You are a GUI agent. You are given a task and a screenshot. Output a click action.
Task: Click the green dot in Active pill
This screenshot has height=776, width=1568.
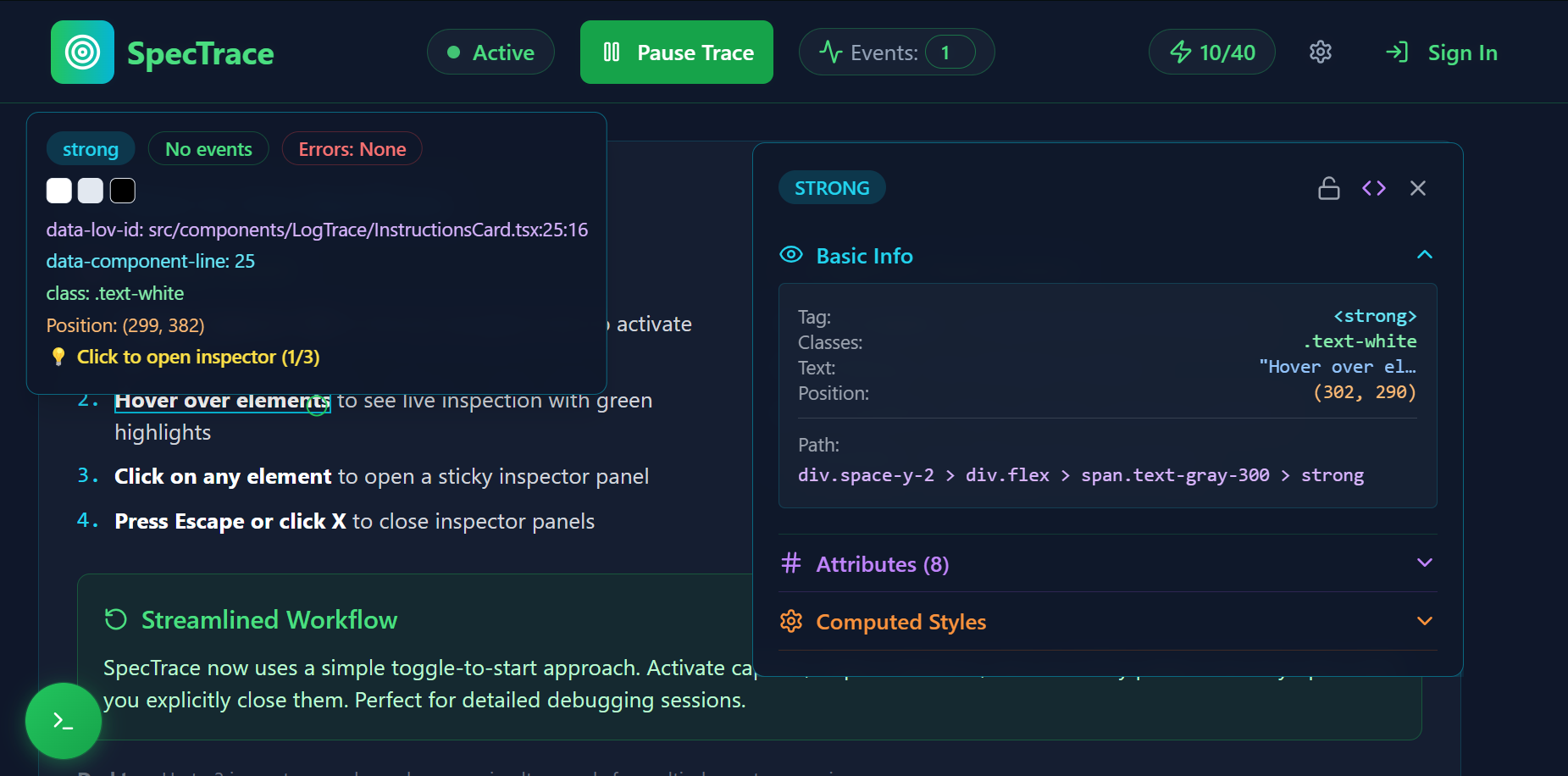tap(453, 53)
